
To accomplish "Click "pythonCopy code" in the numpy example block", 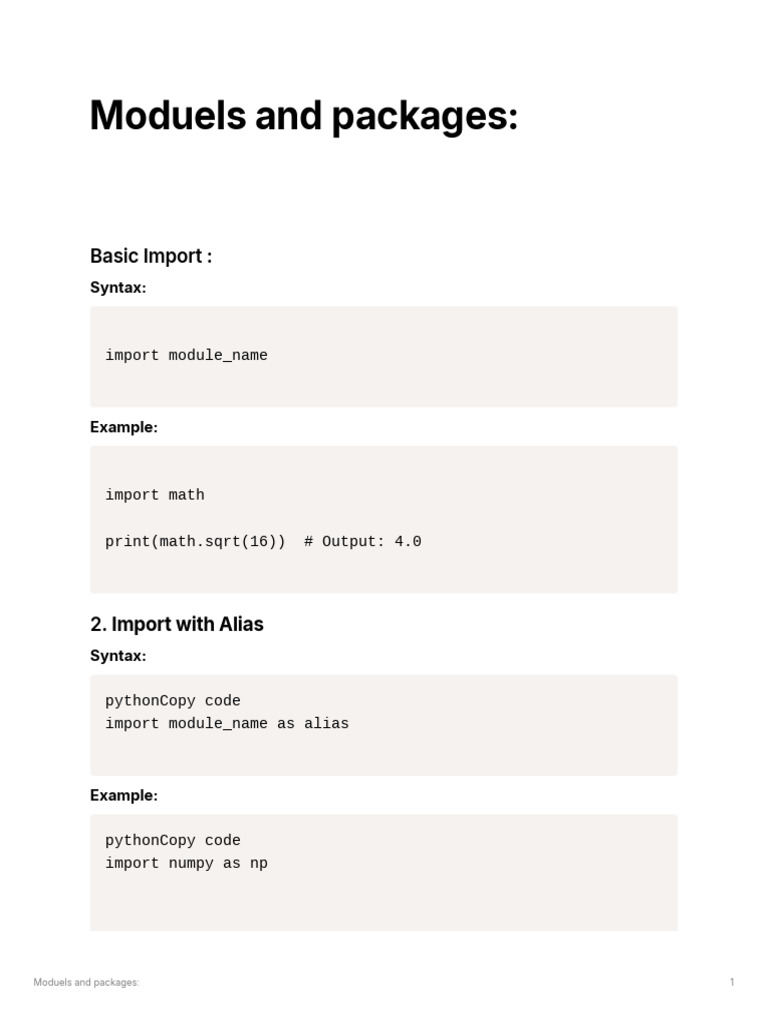I will (x=173, y=841).
